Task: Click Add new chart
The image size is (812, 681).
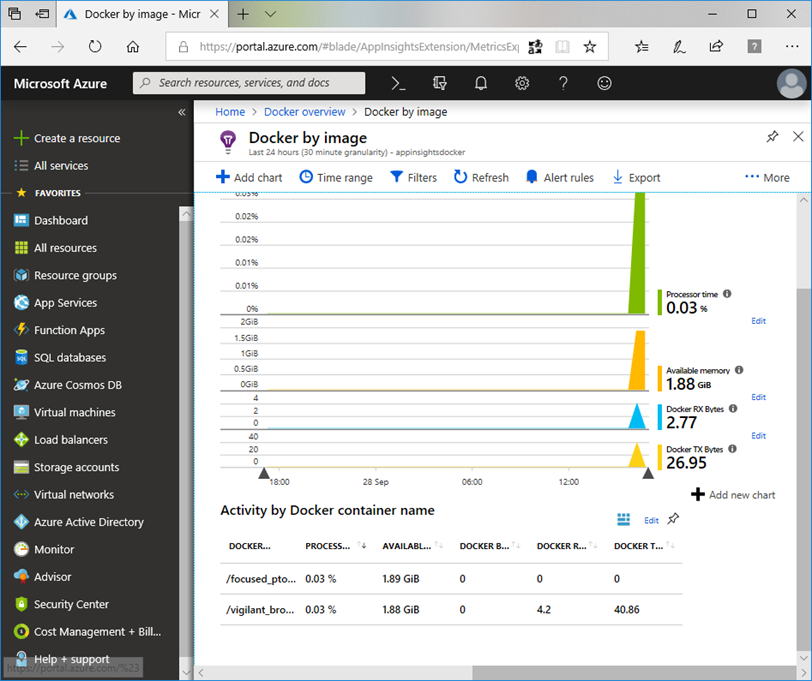Action: (733, 495)
